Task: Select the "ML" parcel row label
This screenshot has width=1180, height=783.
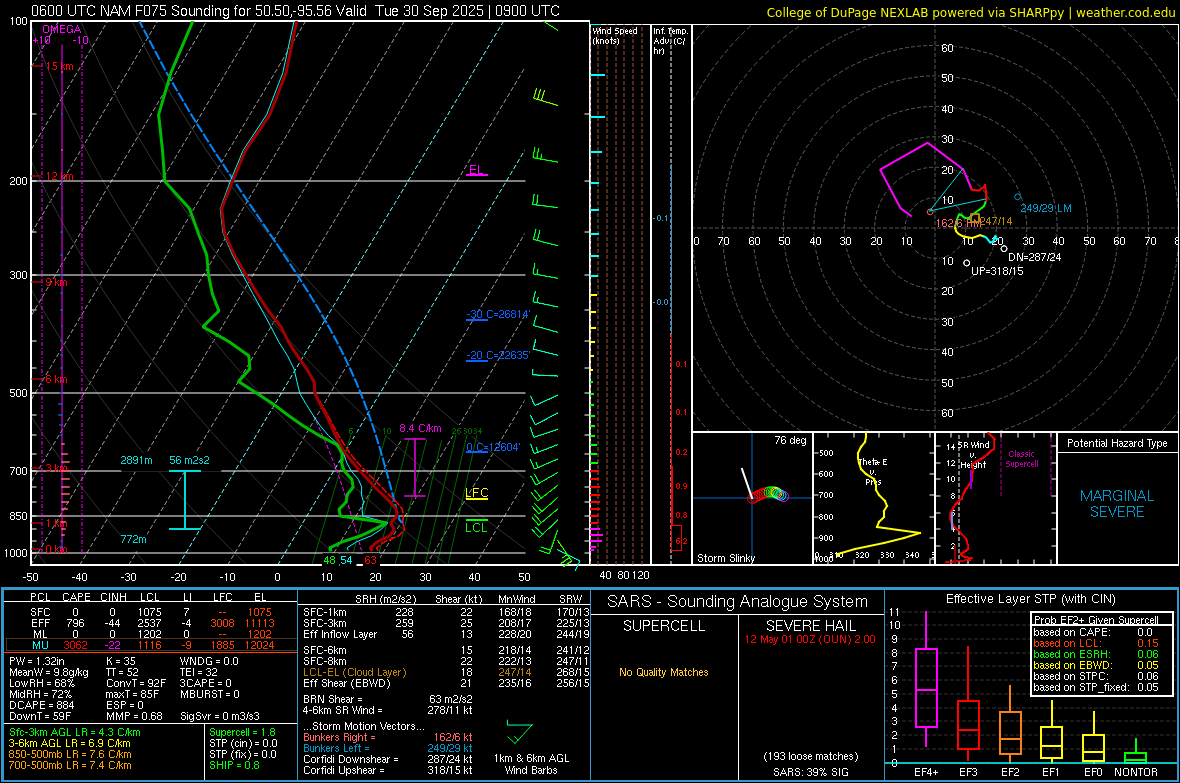Action: (x=40, y=634)
